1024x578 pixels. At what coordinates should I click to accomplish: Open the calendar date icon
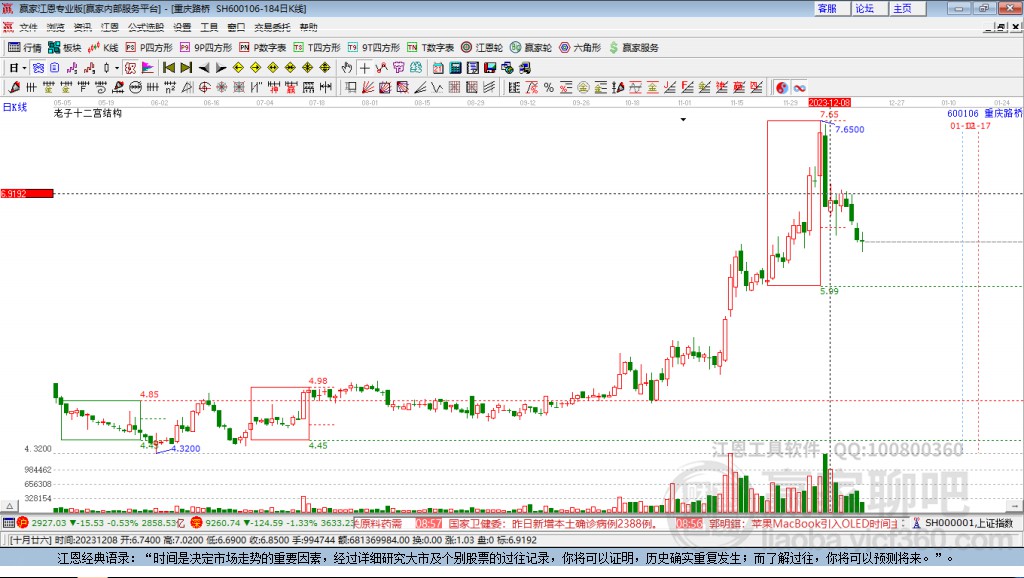(x=438, y=68)
